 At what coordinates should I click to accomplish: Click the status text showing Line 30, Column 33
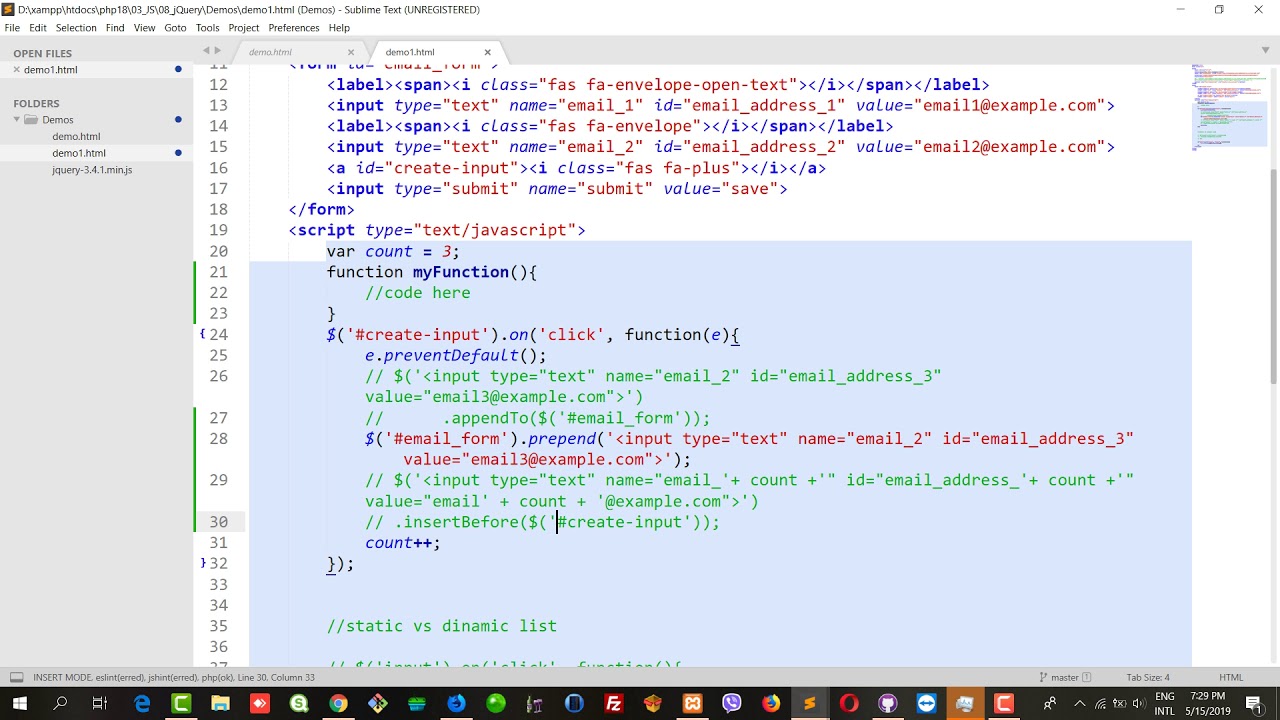pos(275,677)
